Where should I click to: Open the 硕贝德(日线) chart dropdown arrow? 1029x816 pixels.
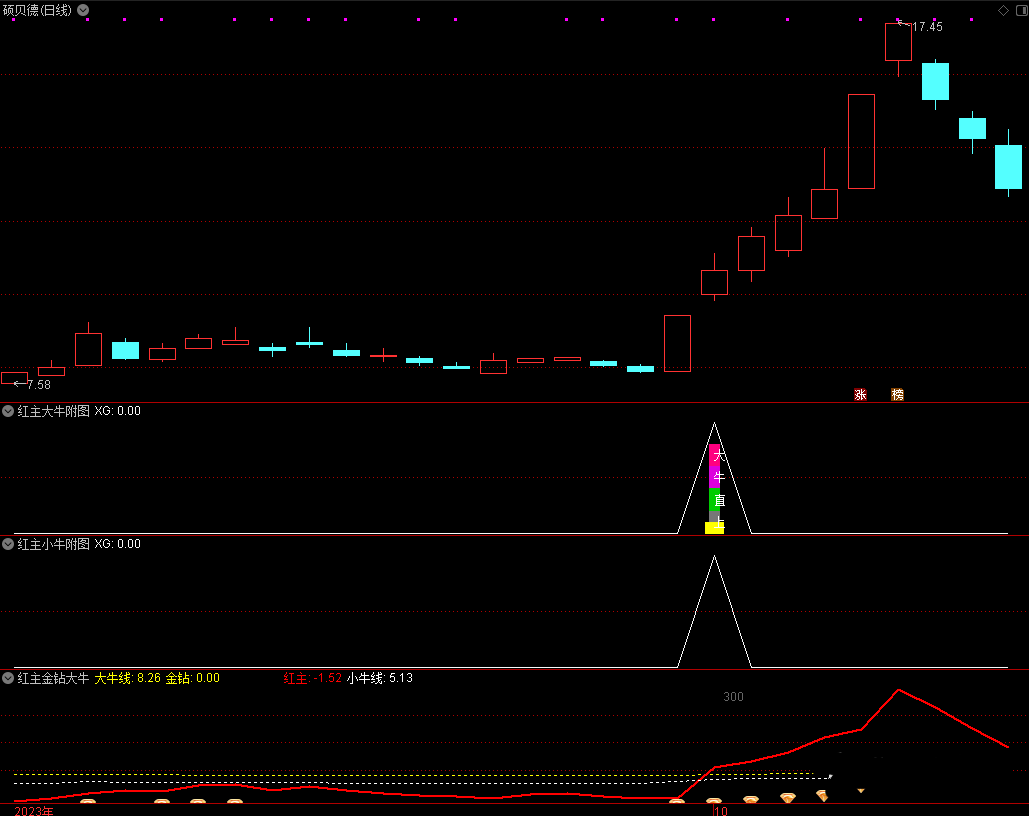(x=83, y=10)
